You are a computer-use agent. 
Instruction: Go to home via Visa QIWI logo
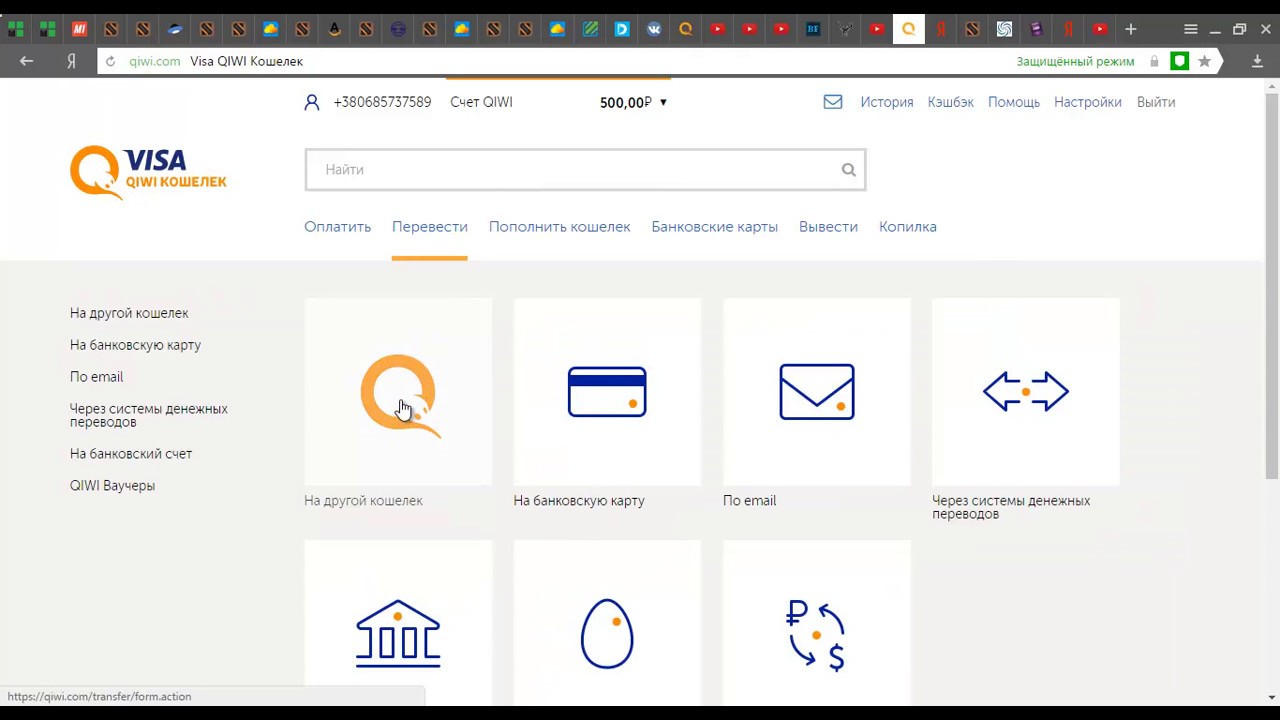click(x=148, y=172)
